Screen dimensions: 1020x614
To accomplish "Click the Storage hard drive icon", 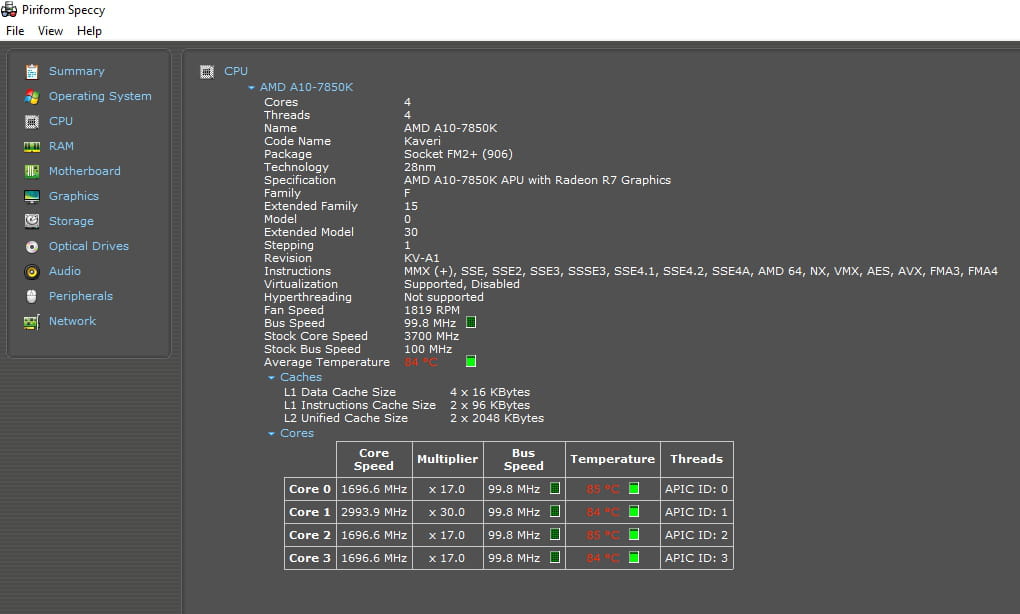I will tap(31, 221).
